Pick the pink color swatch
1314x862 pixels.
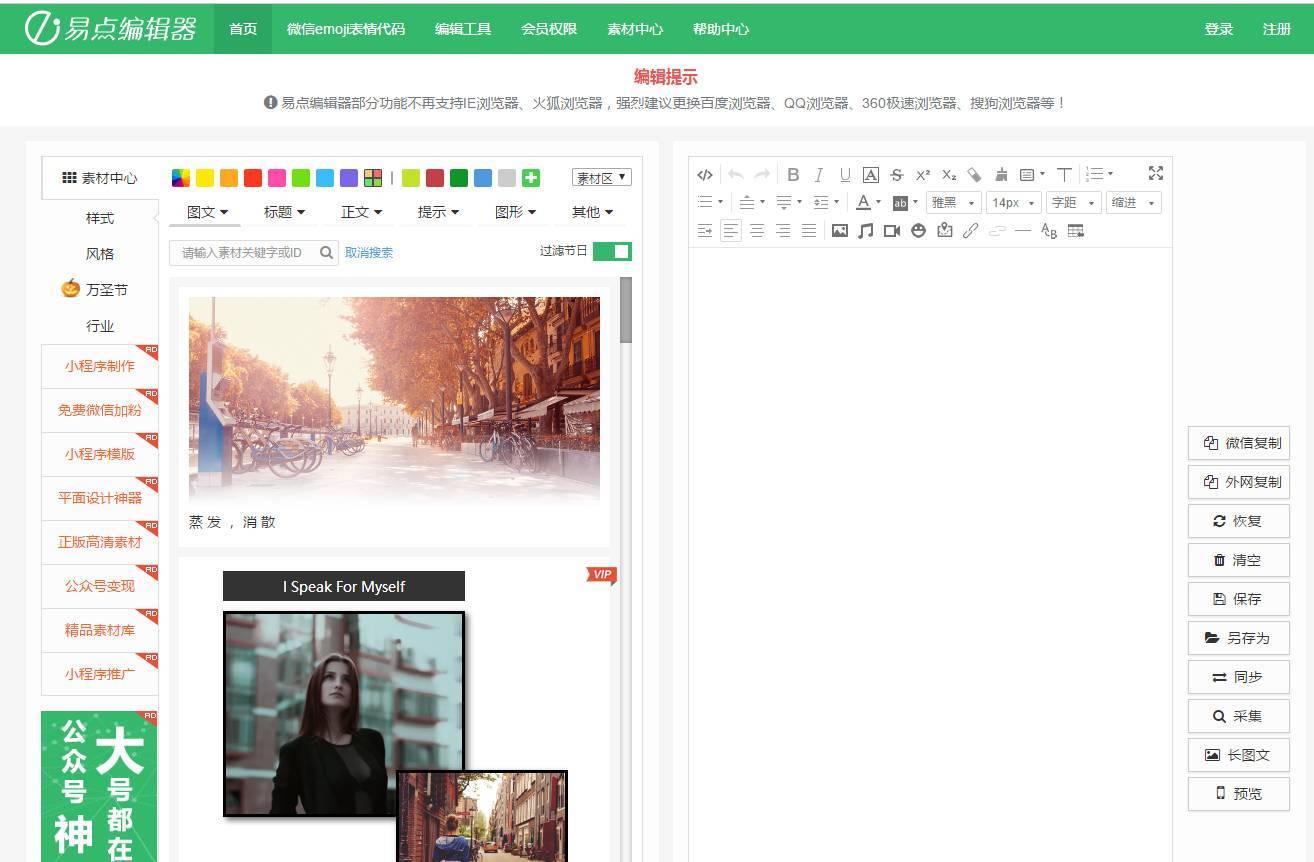[x=277, y=178]
